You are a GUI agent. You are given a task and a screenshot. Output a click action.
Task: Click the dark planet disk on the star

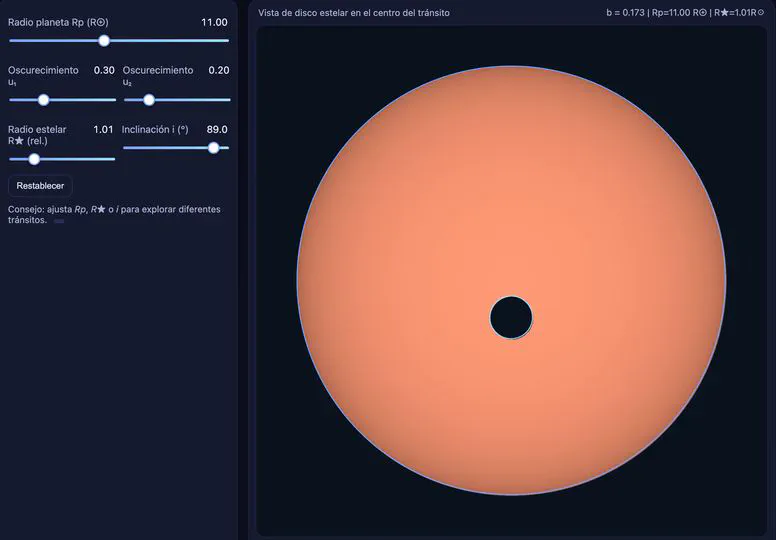click(x=511, y=317)
